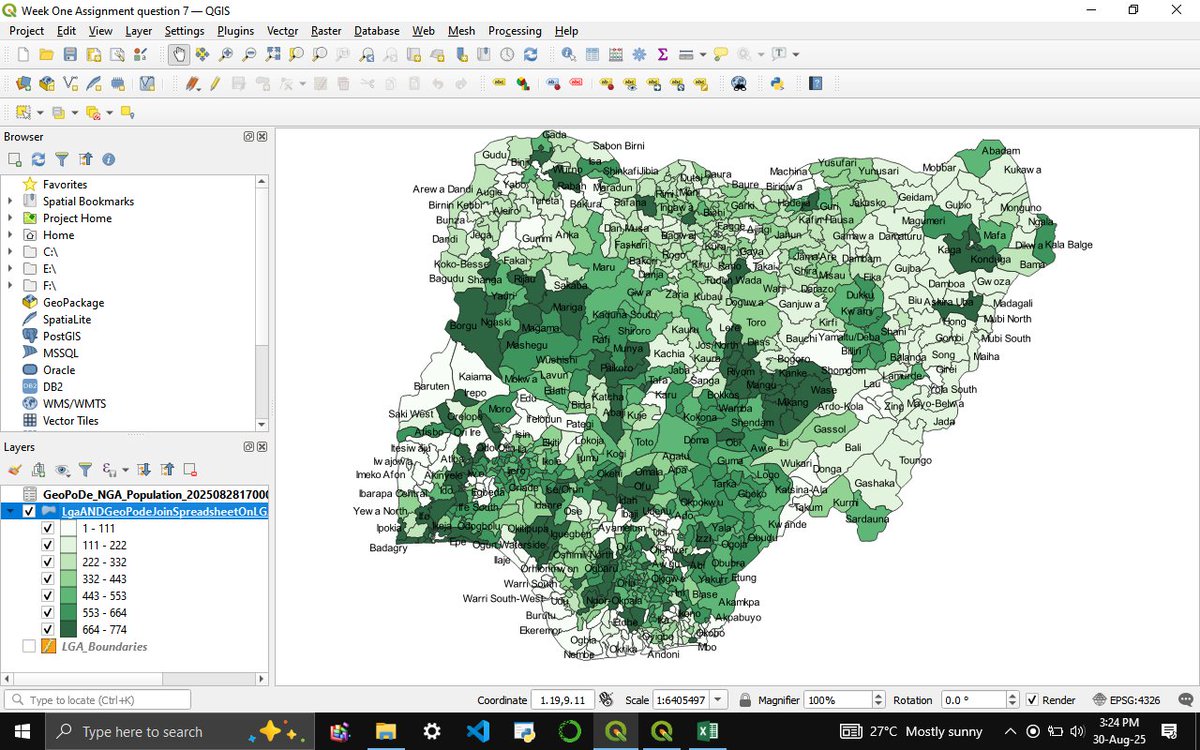
Task: Open the Processing menu
Action: click(514, 31)
